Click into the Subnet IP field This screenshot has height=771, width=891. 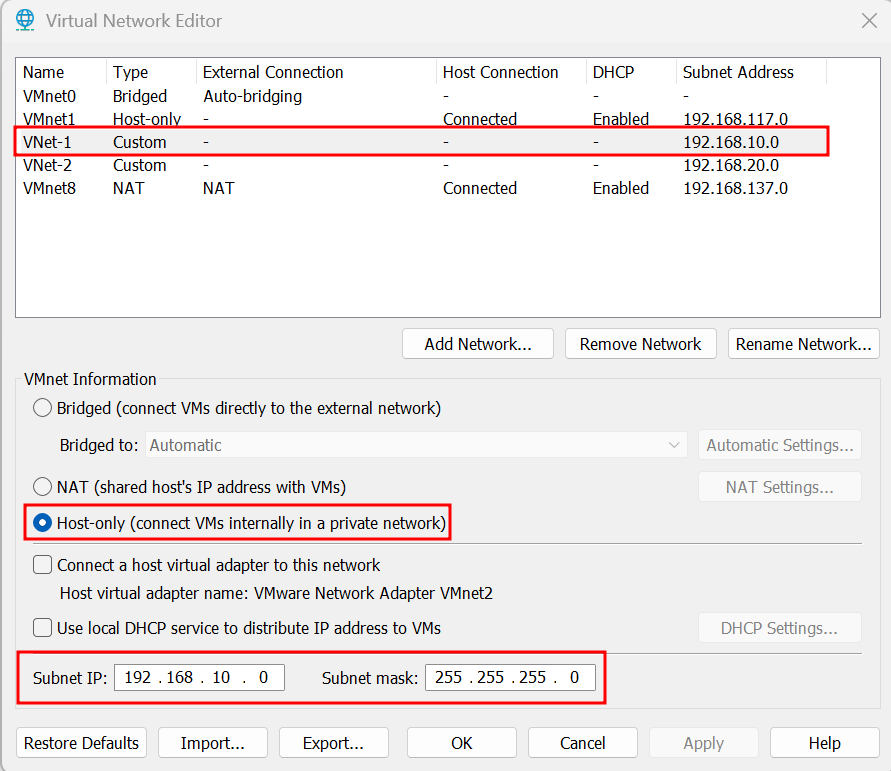pyautogui.click(x=199, y=677)
